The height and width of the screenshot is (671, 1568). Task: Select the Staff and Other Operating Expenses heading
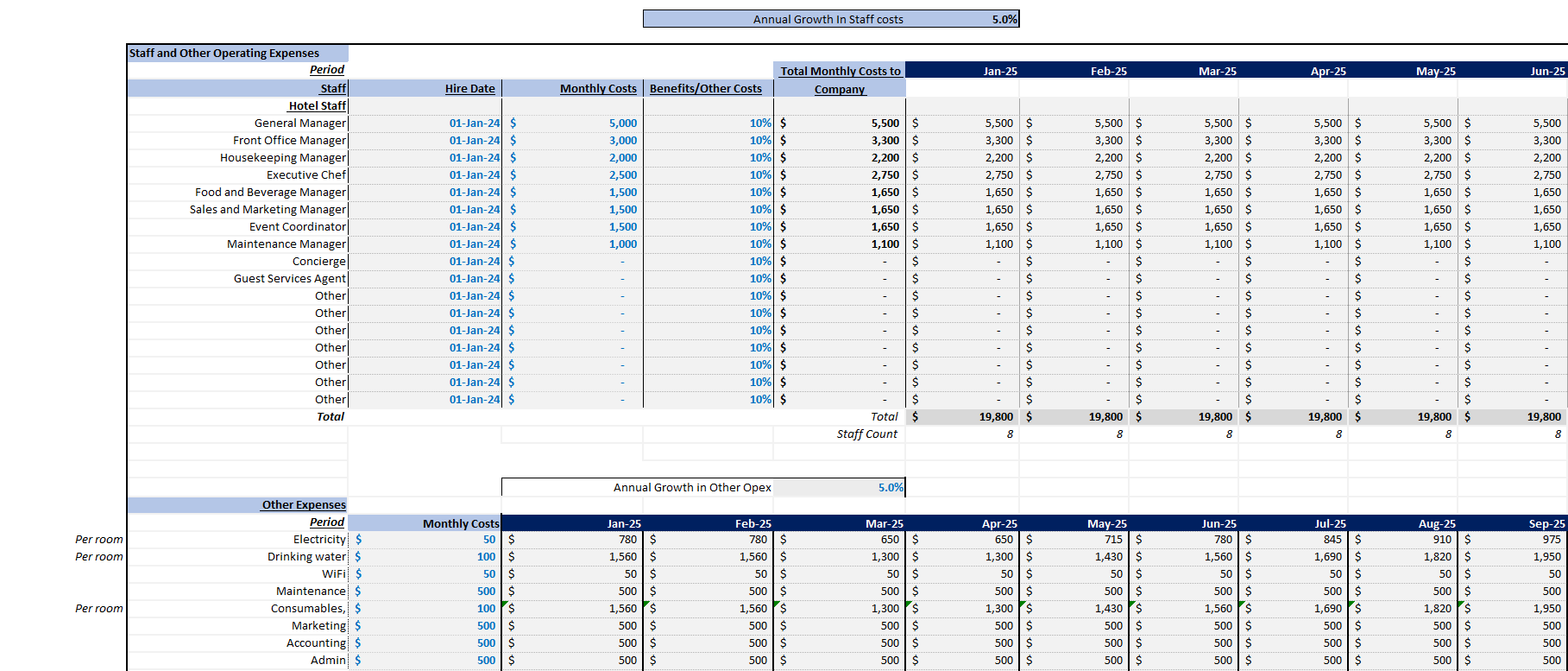[x=224, y=54]
